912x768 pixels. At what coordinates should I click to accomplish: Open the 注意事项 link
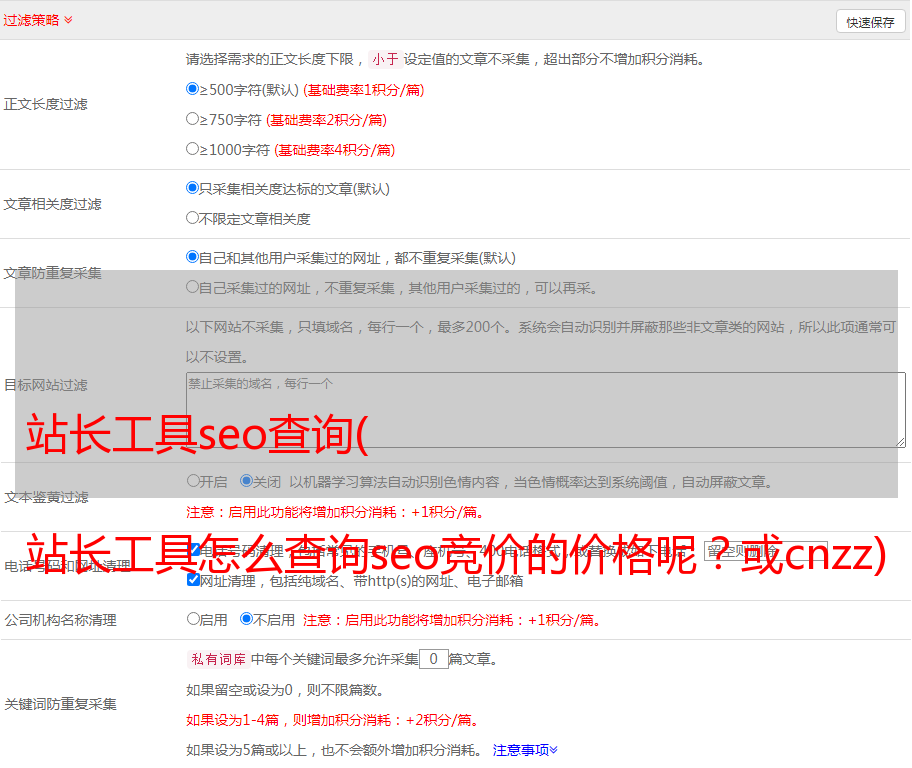pos(525,750)
